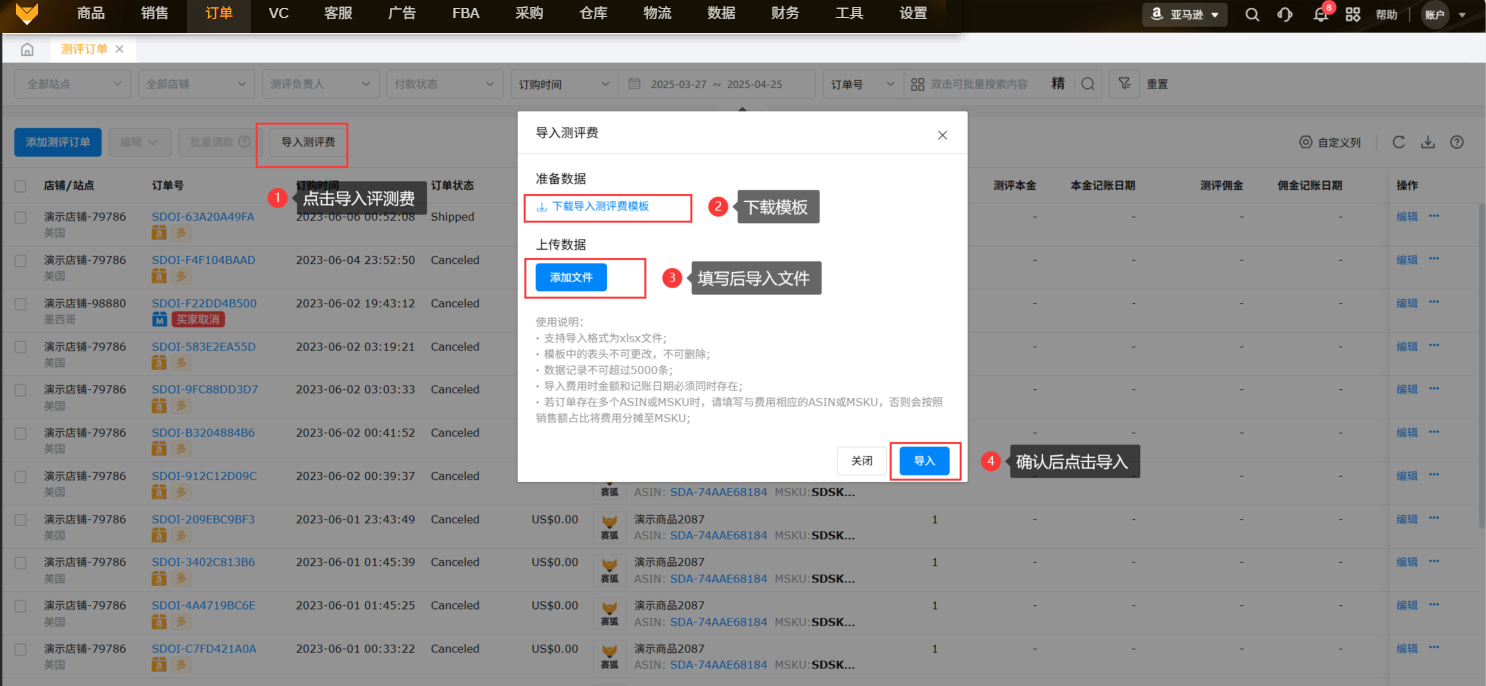
Task: Open the question-mark help icon above the table
Action: pos(1457,142)
